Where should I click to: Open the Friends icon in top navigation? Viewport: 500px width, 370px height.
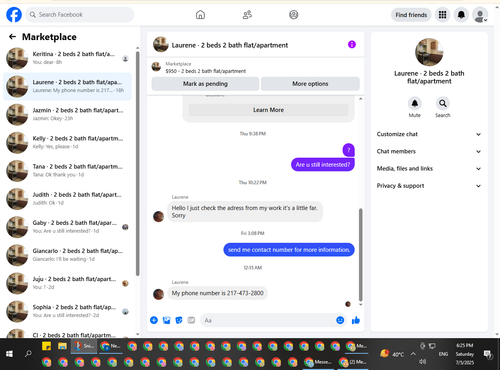tap(247, 15)
